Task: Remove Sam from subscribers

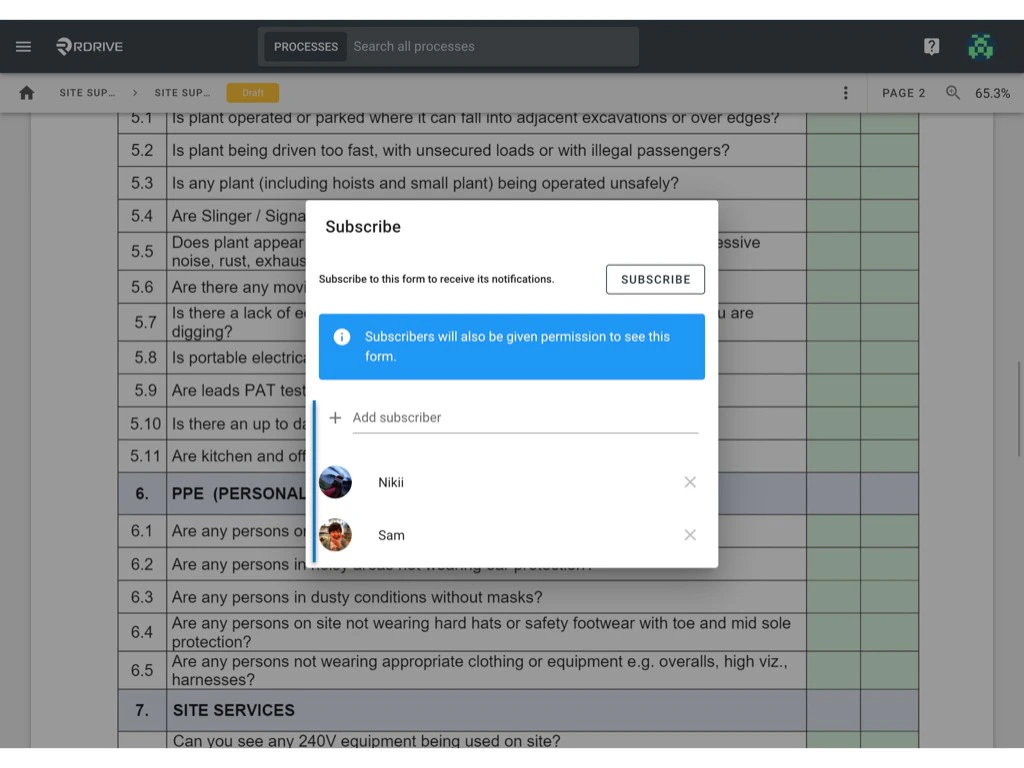Action: 690,535
